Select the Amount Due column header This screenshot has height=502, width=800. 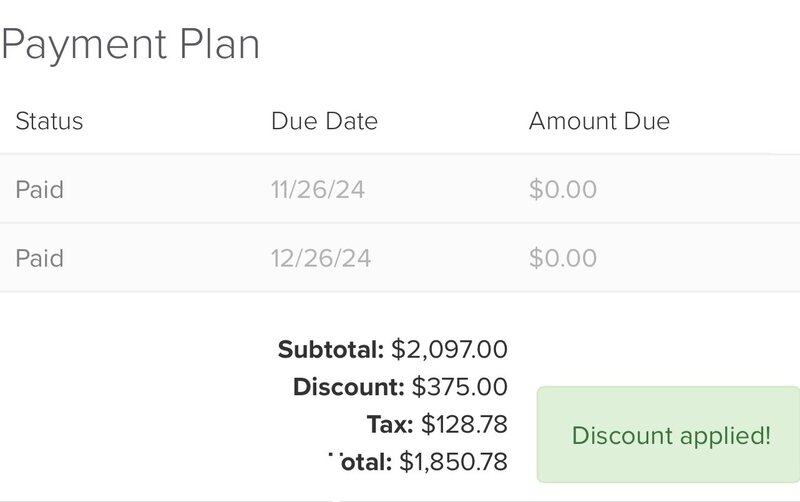599,122
